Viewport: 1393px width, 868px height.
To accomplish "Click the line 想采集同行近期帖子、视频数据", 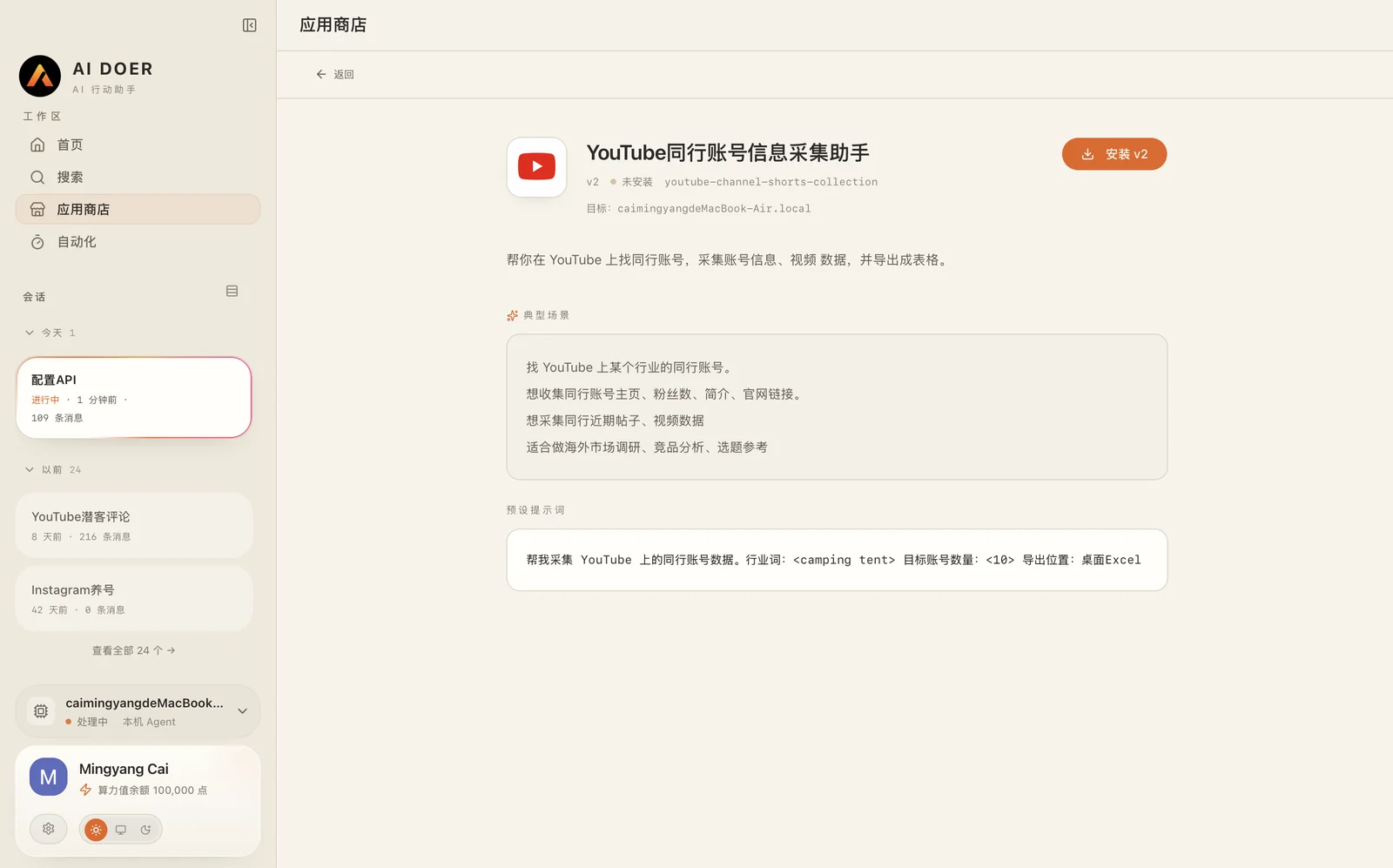I will coord(616,421).
